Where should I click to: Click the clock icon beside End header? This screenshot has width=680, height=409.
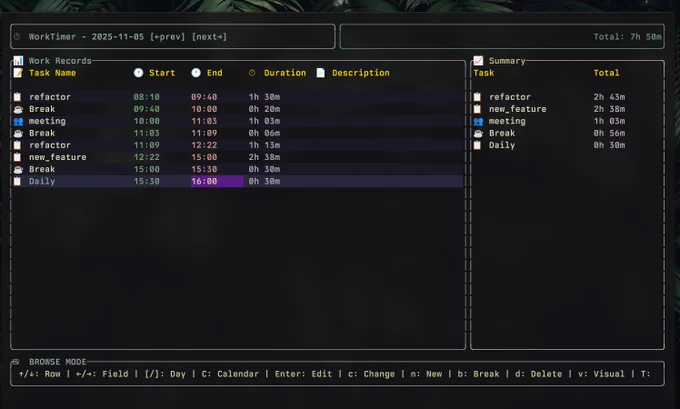click(x=196, y=72)
